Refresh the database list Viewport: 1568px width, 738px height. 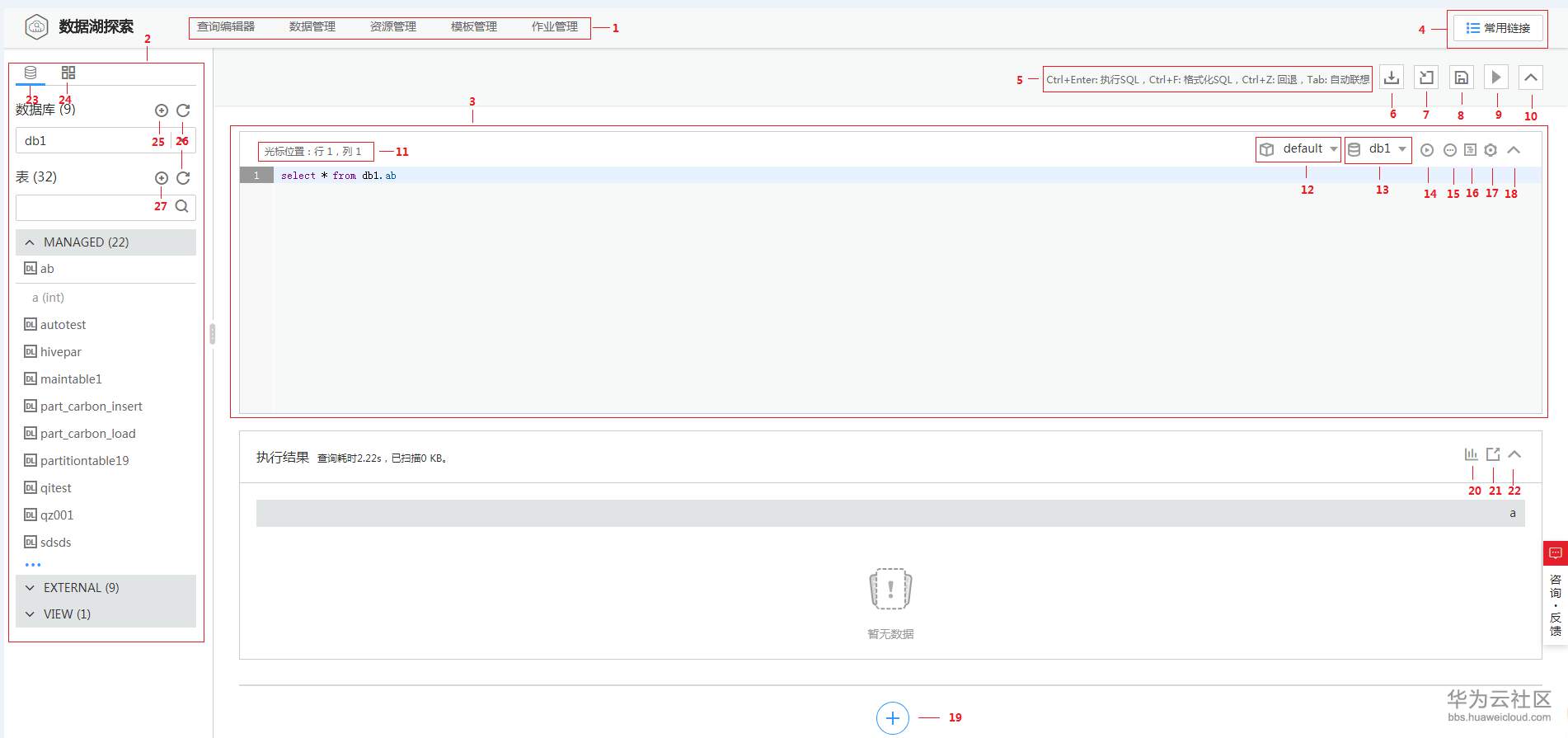pyautogui.click(x=183, y=110)
